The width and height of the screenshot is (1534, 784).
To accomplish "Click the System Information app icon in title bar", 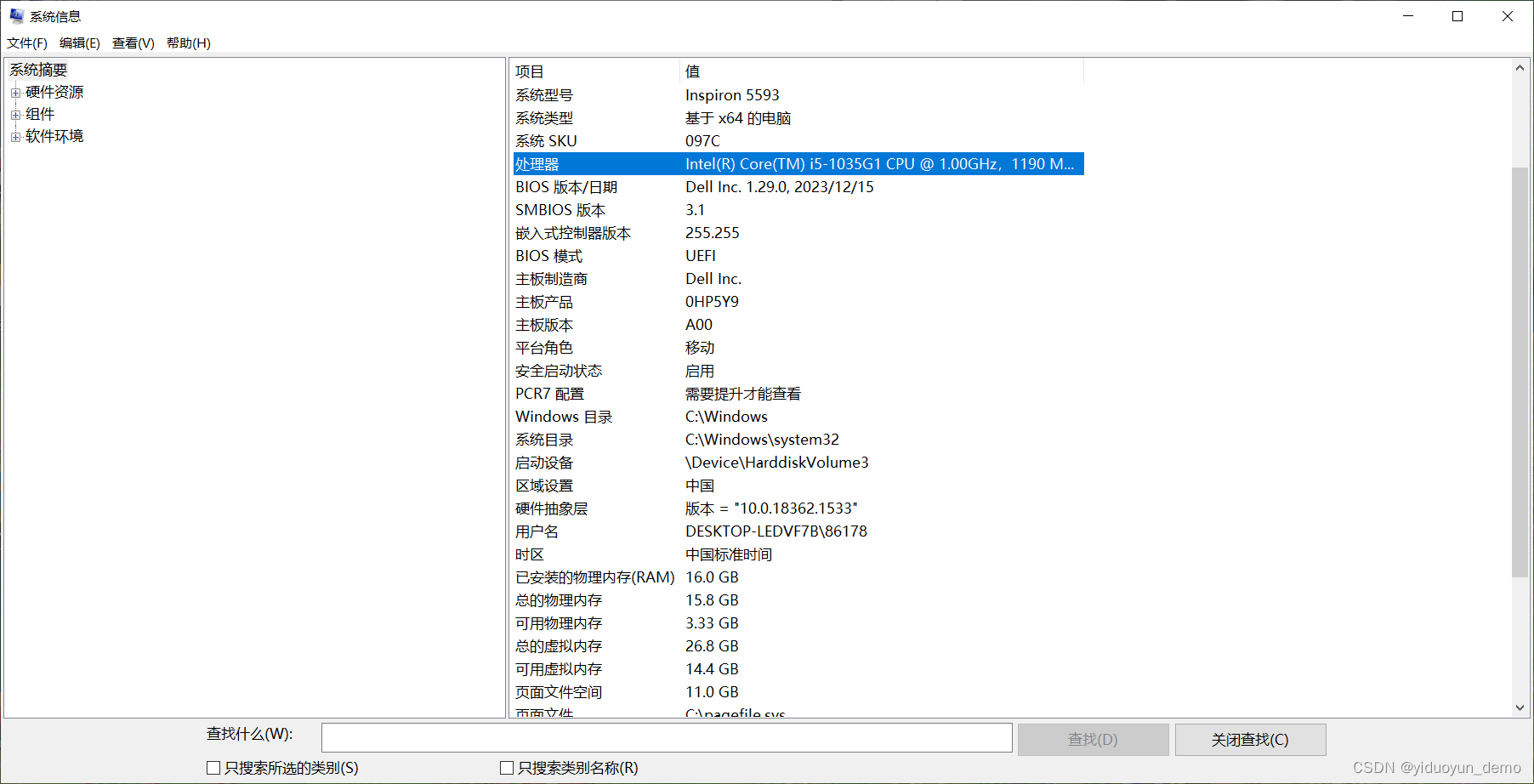I will [x=16, y=16].
